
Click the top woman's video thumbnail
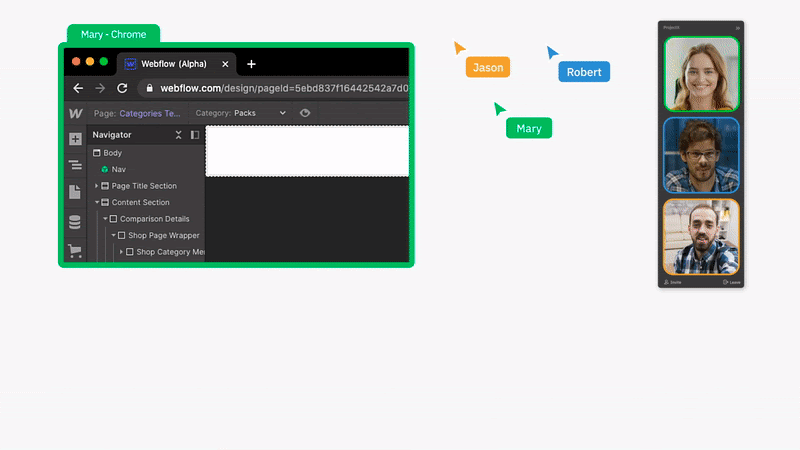tap(701, 75)
